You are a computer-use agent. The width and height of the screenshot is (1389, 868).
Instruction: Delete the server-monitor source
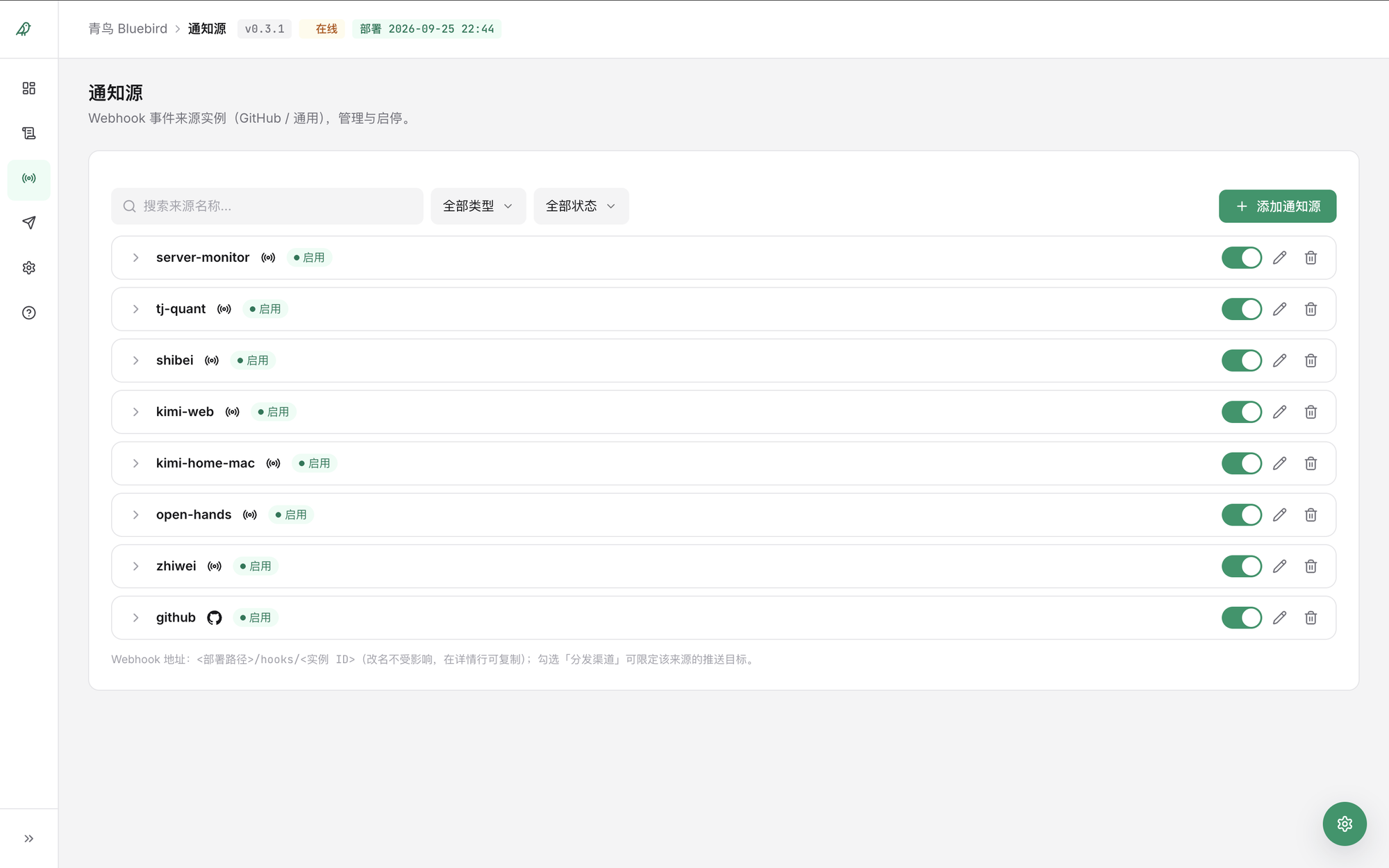(x=1311, y=258)
